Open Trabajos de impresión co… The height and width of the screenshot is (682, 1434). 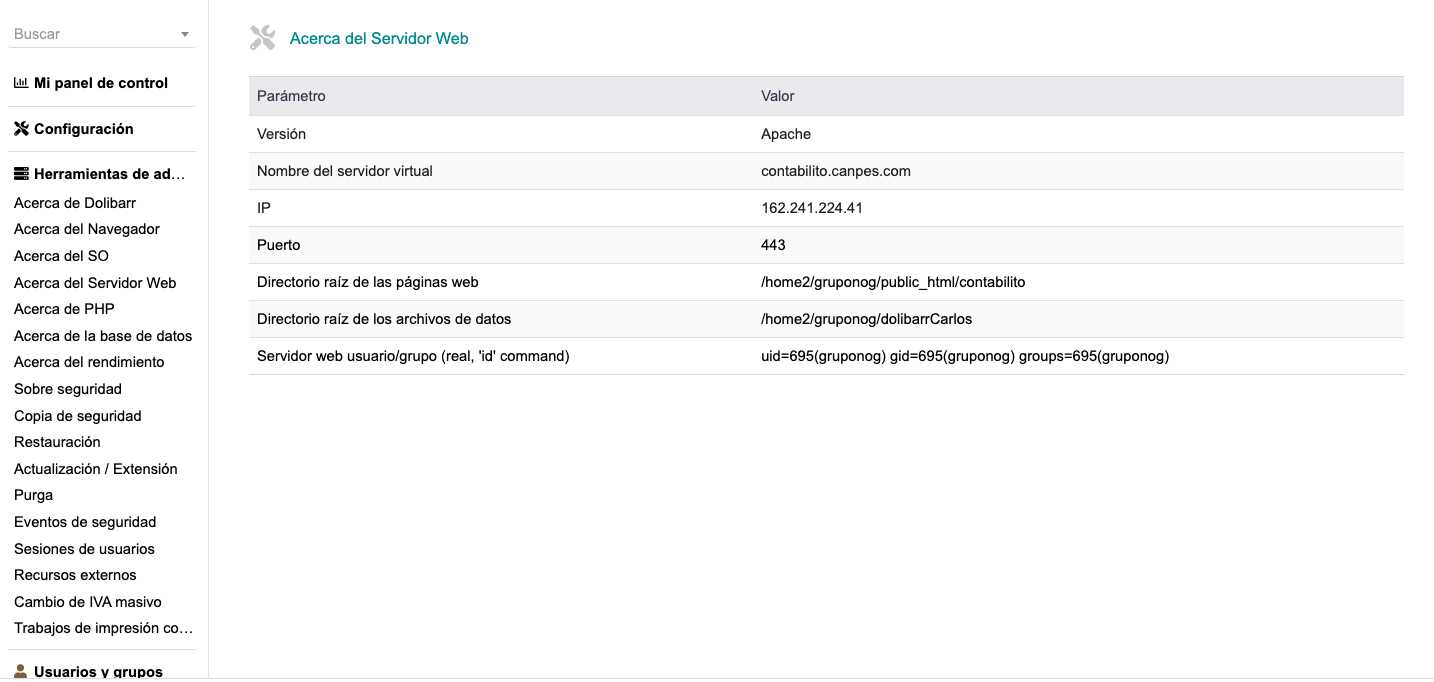tap(103, 628)
